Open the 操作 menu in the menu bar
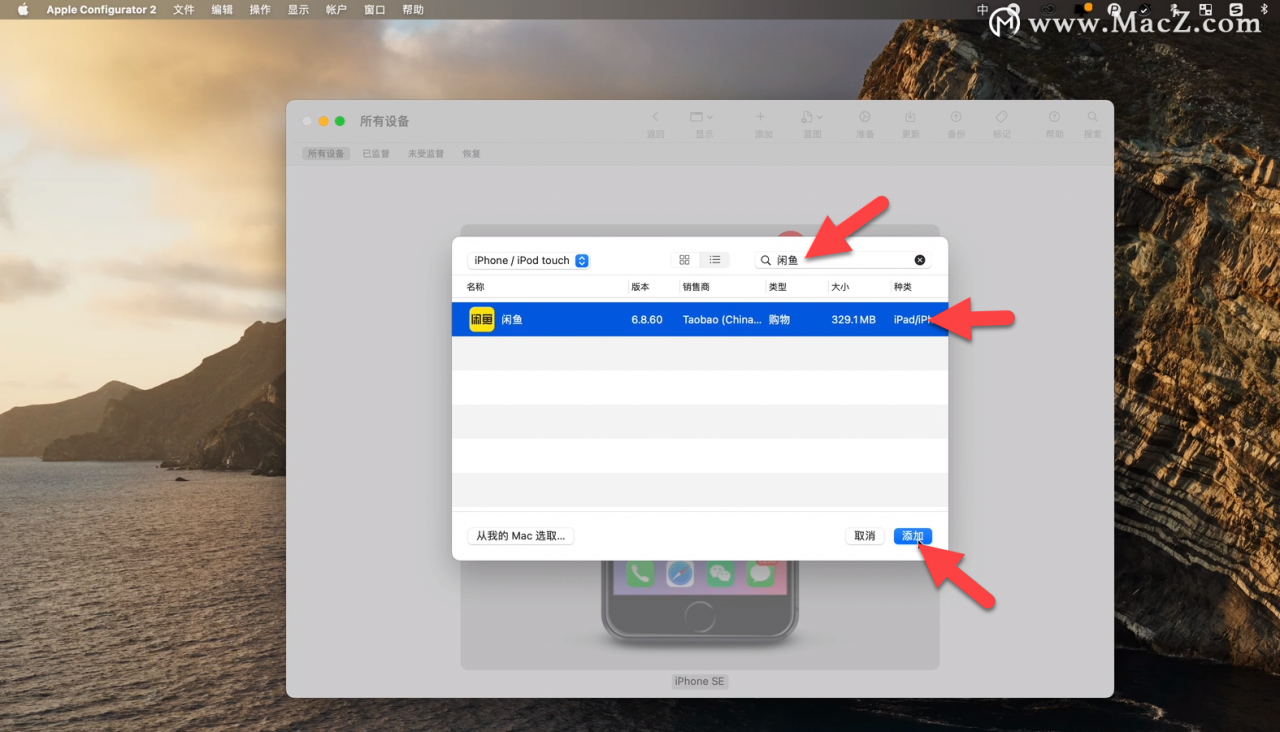1280x732 pixels. tap(259, 9)
